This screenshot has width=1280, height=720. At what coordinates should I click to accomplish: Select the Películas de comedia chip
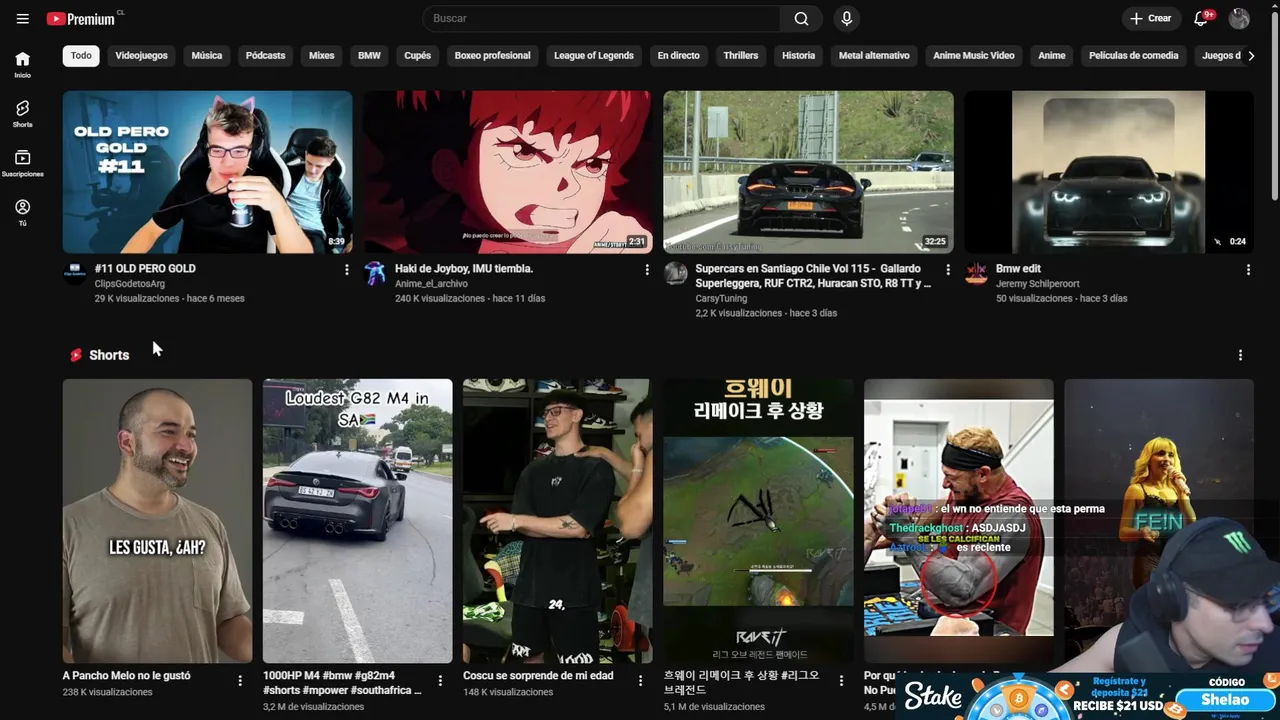[x=1133, y=56]
